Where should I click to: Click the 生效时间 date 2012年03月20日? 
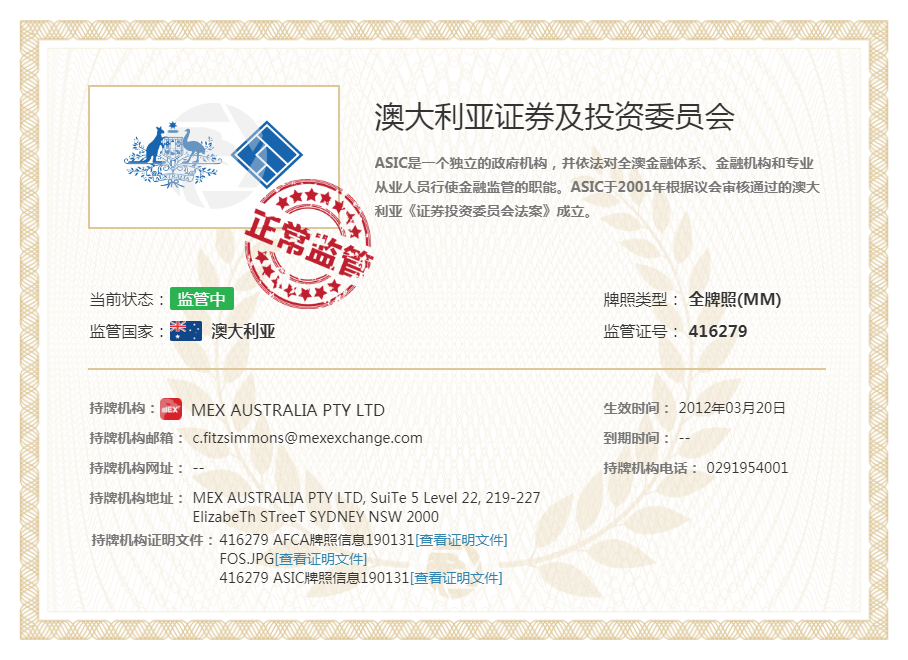click(732, 408)
